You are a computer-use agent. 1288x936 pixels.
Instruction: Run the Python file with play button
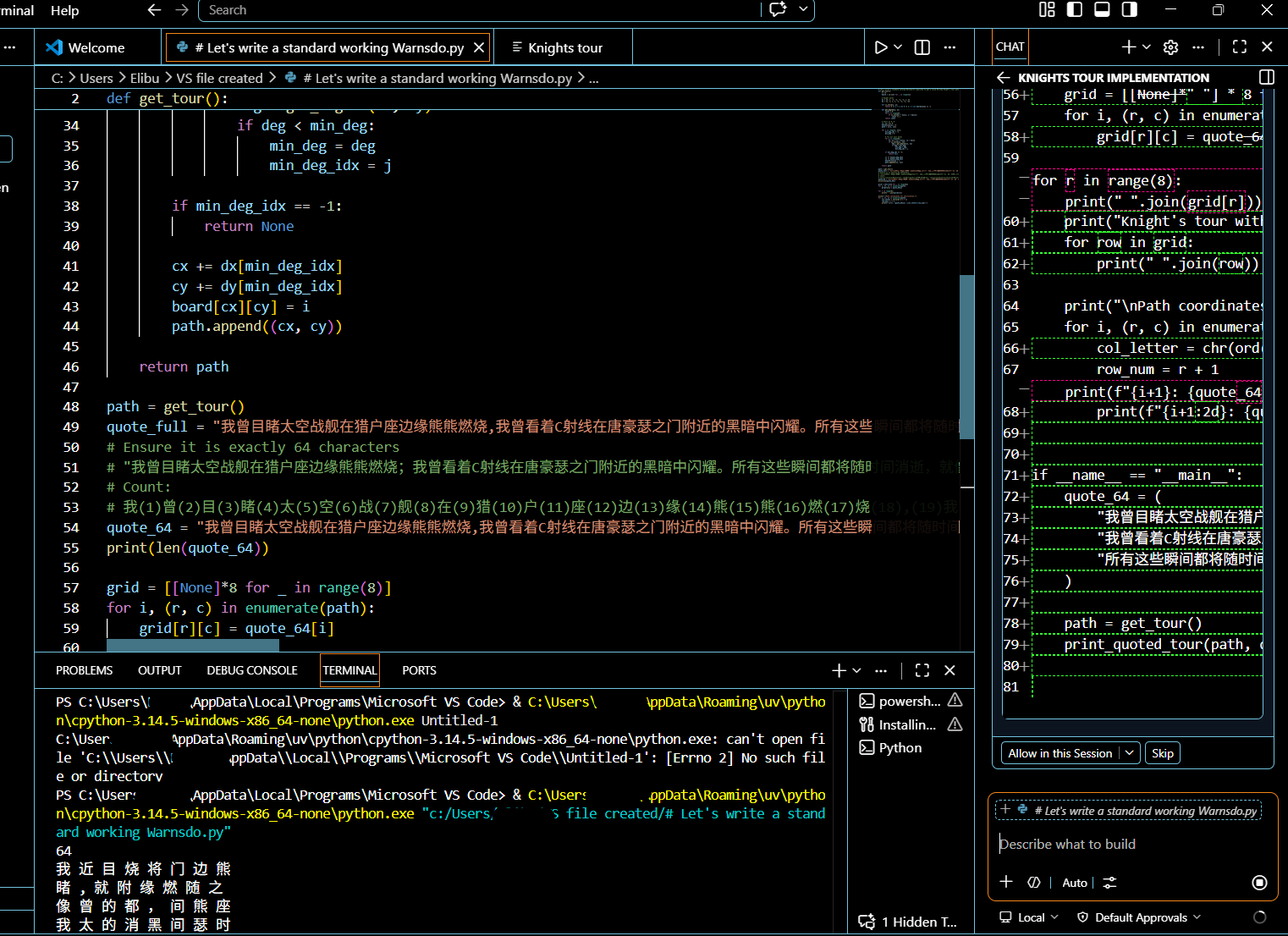pos(881,47)
